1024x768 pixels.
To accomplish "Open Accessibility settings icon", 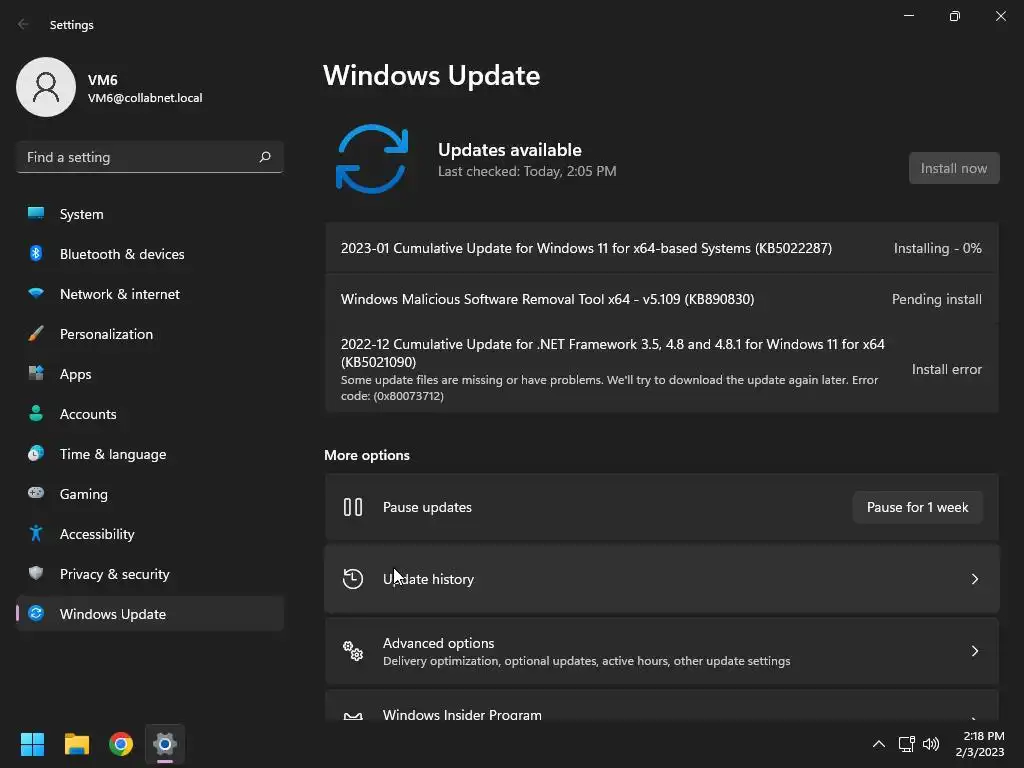I will (x=36, y=534).
